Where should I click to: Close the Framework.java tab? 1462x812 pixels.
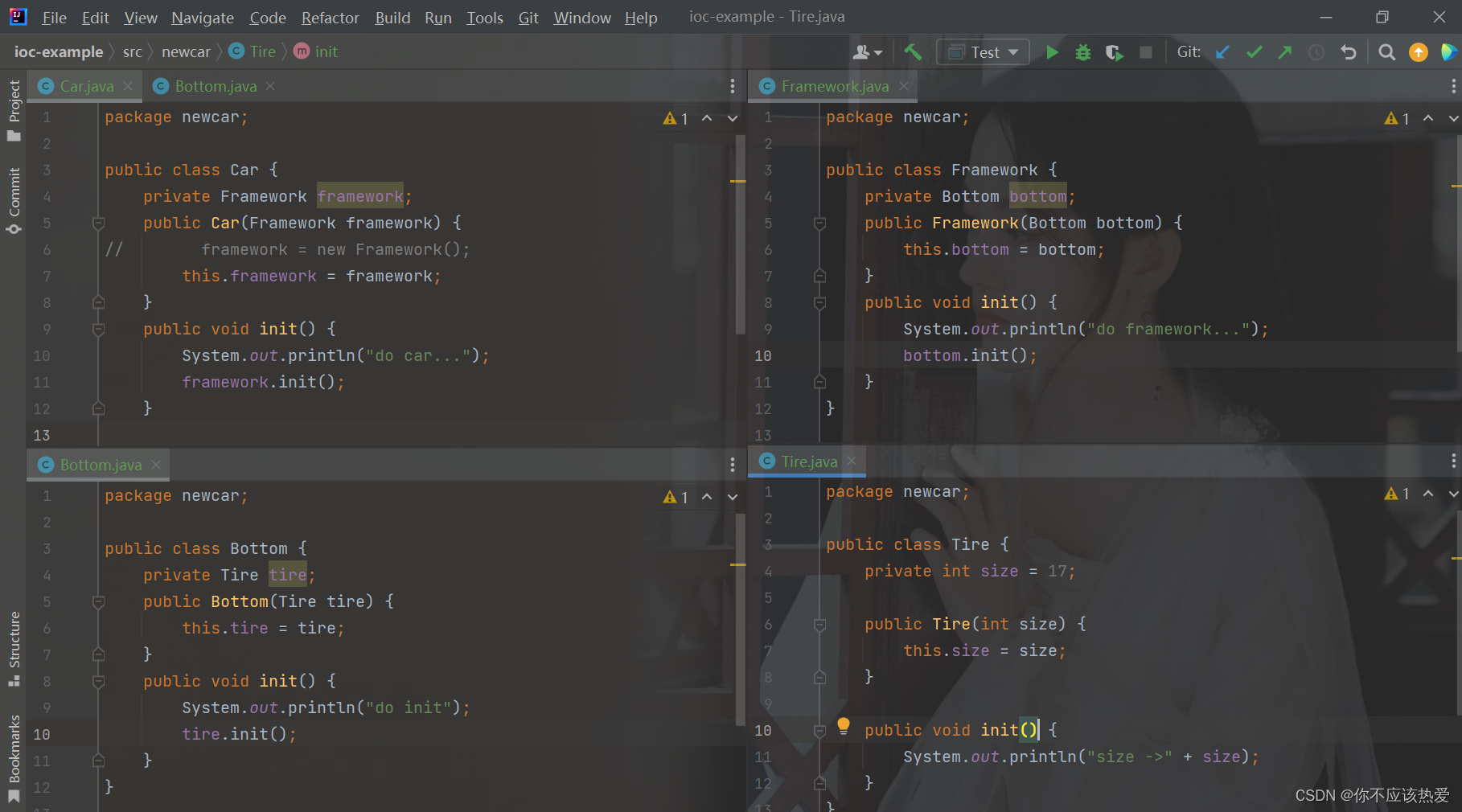pos(904,86)
